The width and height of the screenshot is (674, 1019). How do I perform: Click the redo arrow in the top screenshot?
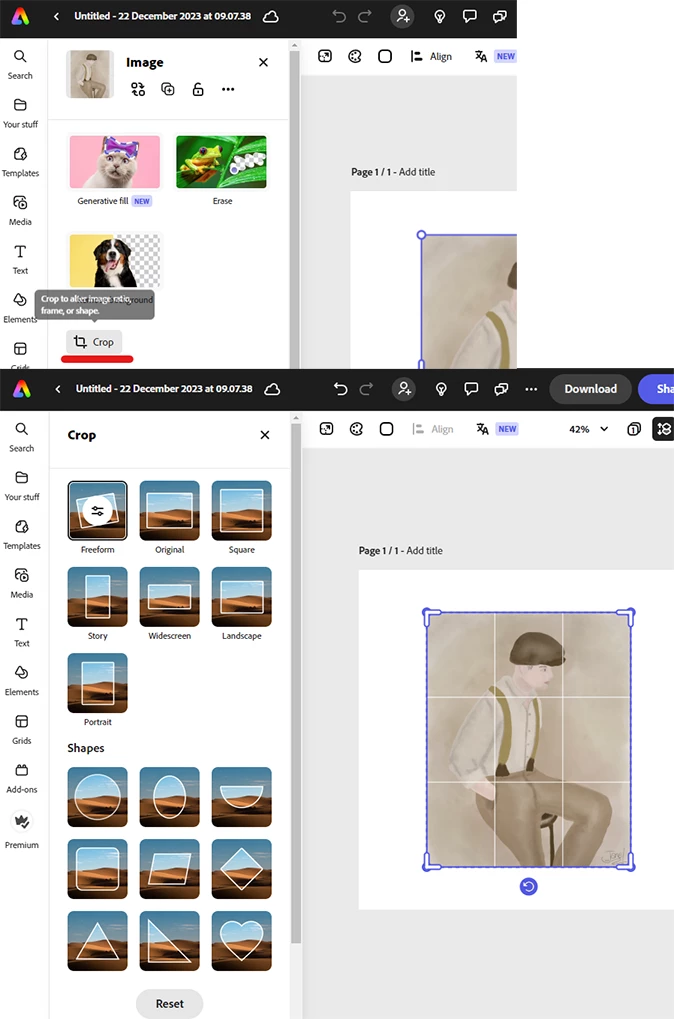pyautogui.click(x=365, y=16)
